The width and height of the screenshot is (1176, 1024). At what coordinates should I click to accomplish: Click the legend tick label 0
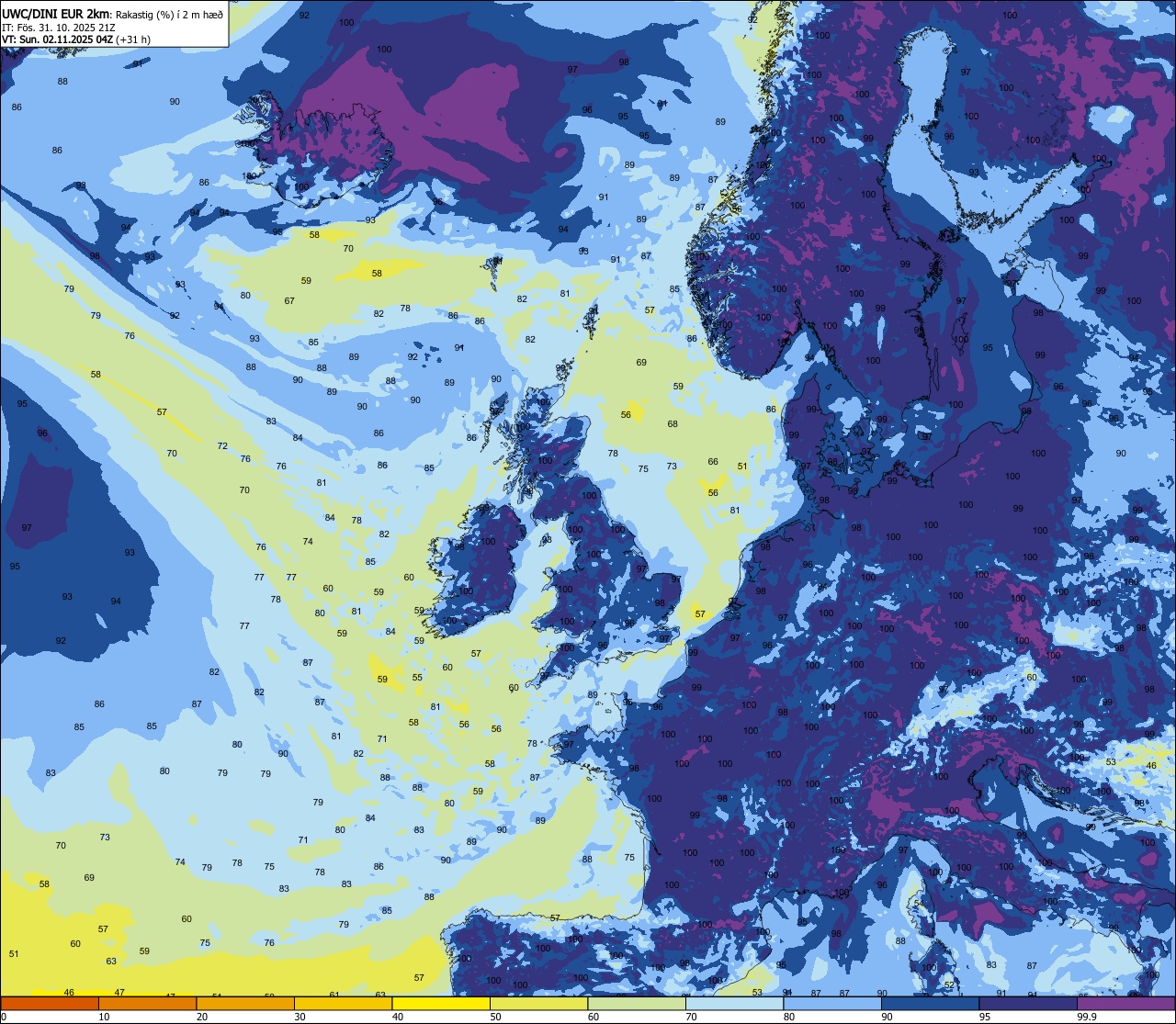tap(5, 1017)
